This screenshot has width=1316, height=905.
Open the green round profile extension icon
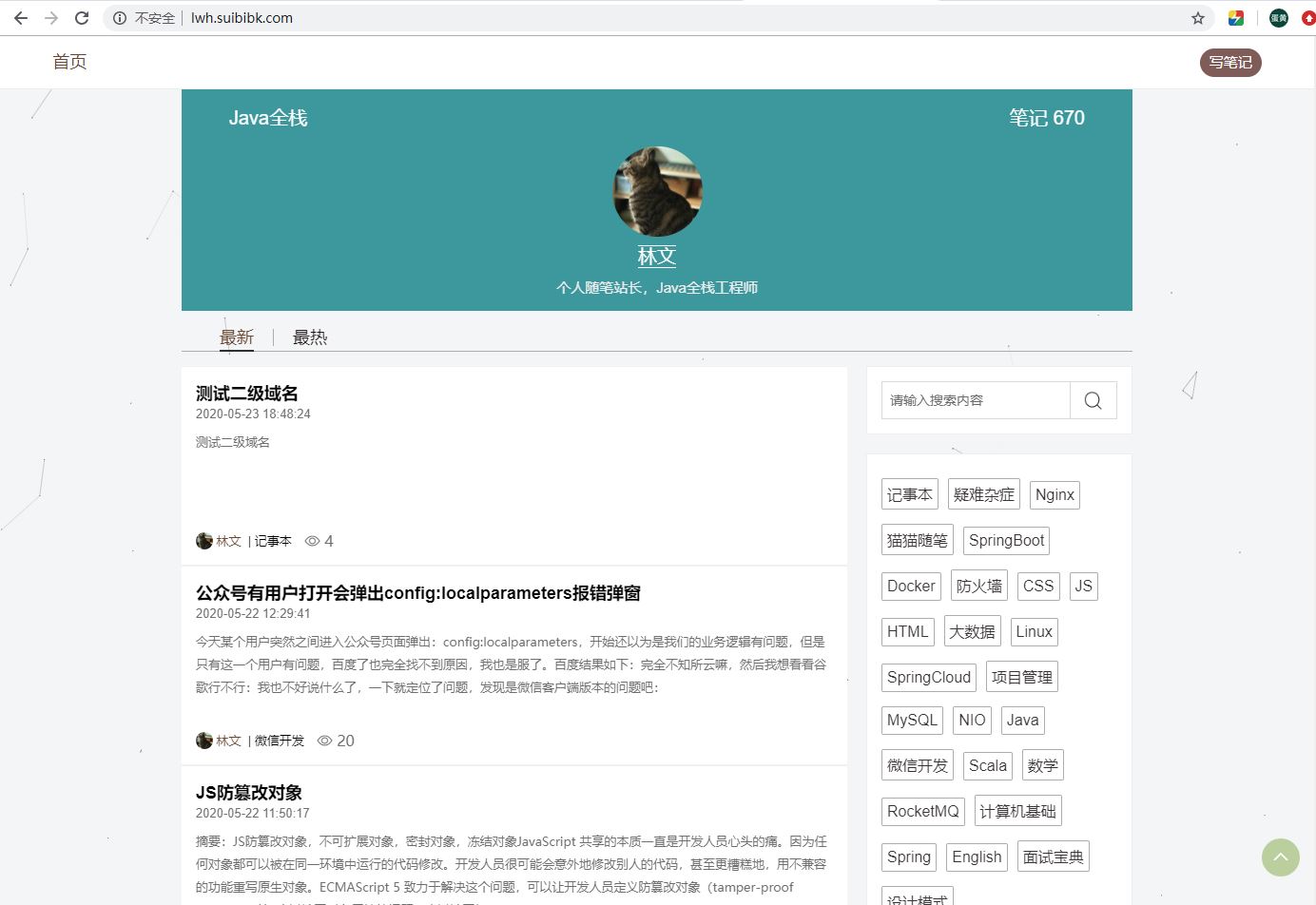1279,18
